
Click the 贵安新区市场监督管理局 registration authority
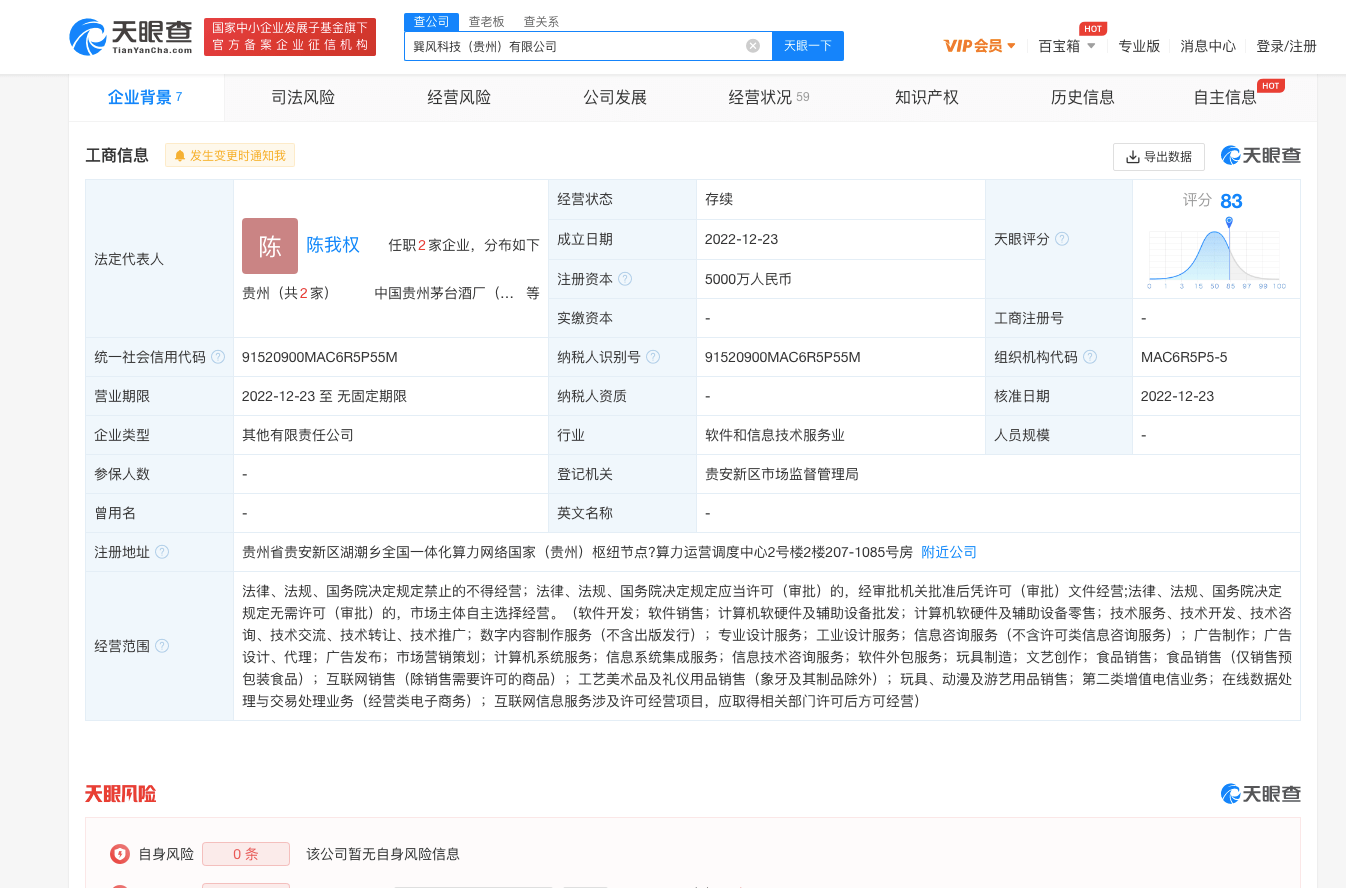pos(782,474)
